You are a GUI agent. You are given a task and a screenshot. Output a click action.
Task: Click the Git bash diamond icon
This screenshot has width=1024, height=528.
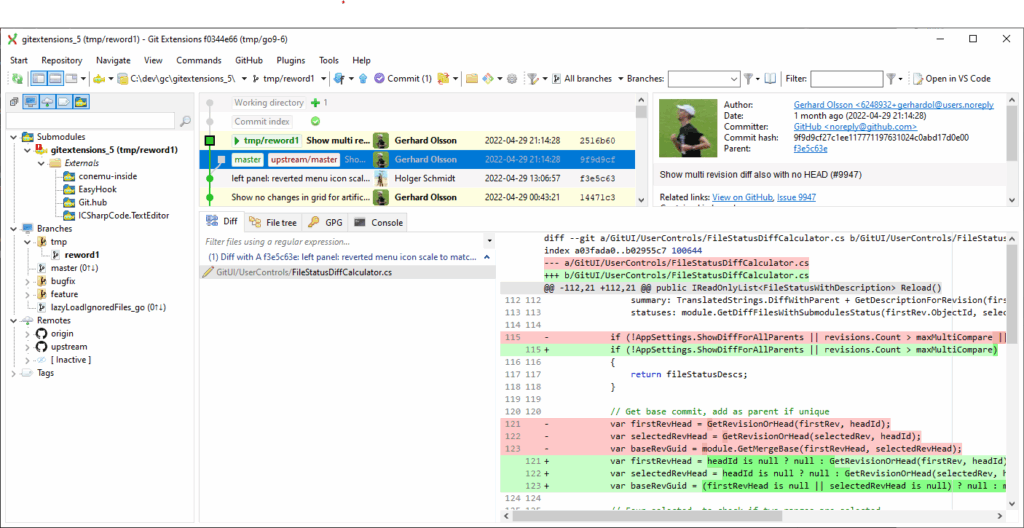(488, 78)
